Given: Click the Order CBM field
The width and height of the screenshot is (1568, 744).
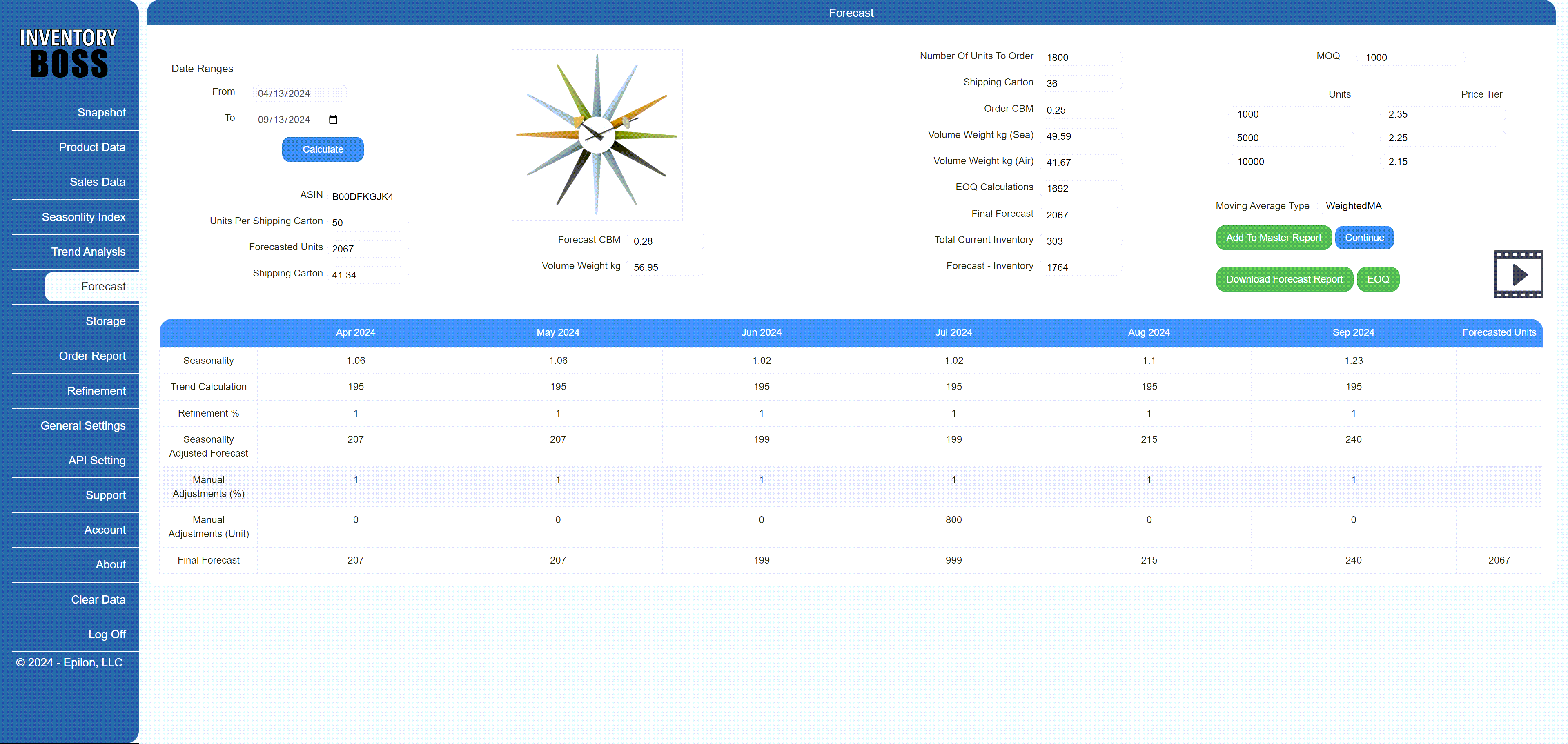Looking at the screenshot, I should pos(1080,110).
